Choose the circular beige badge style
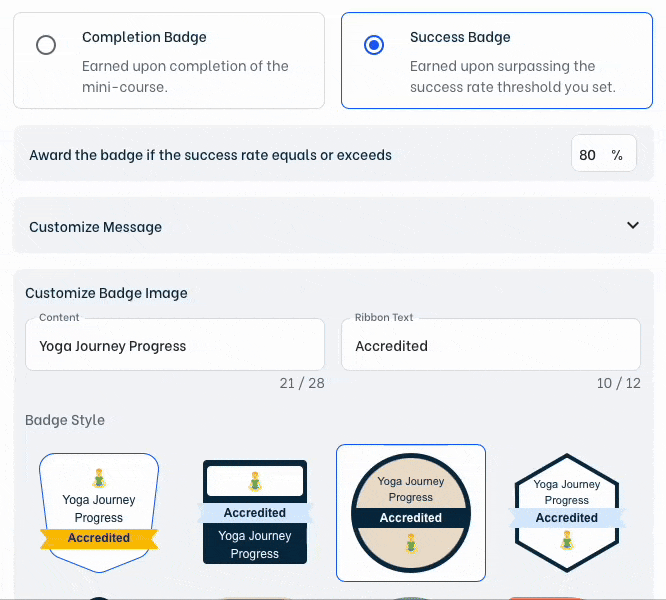Viewport: 666px width, 600px height. click(411, 512)
